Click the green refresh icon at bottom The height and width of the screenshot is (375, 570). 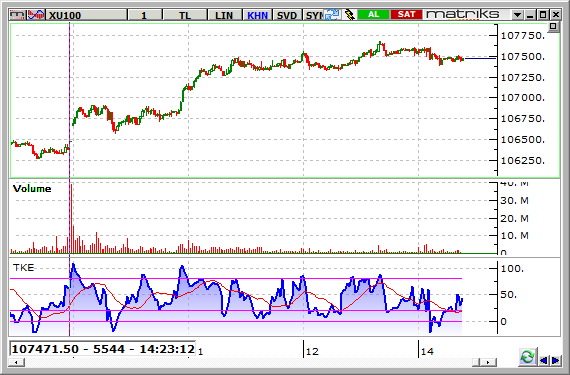(527, 357)
